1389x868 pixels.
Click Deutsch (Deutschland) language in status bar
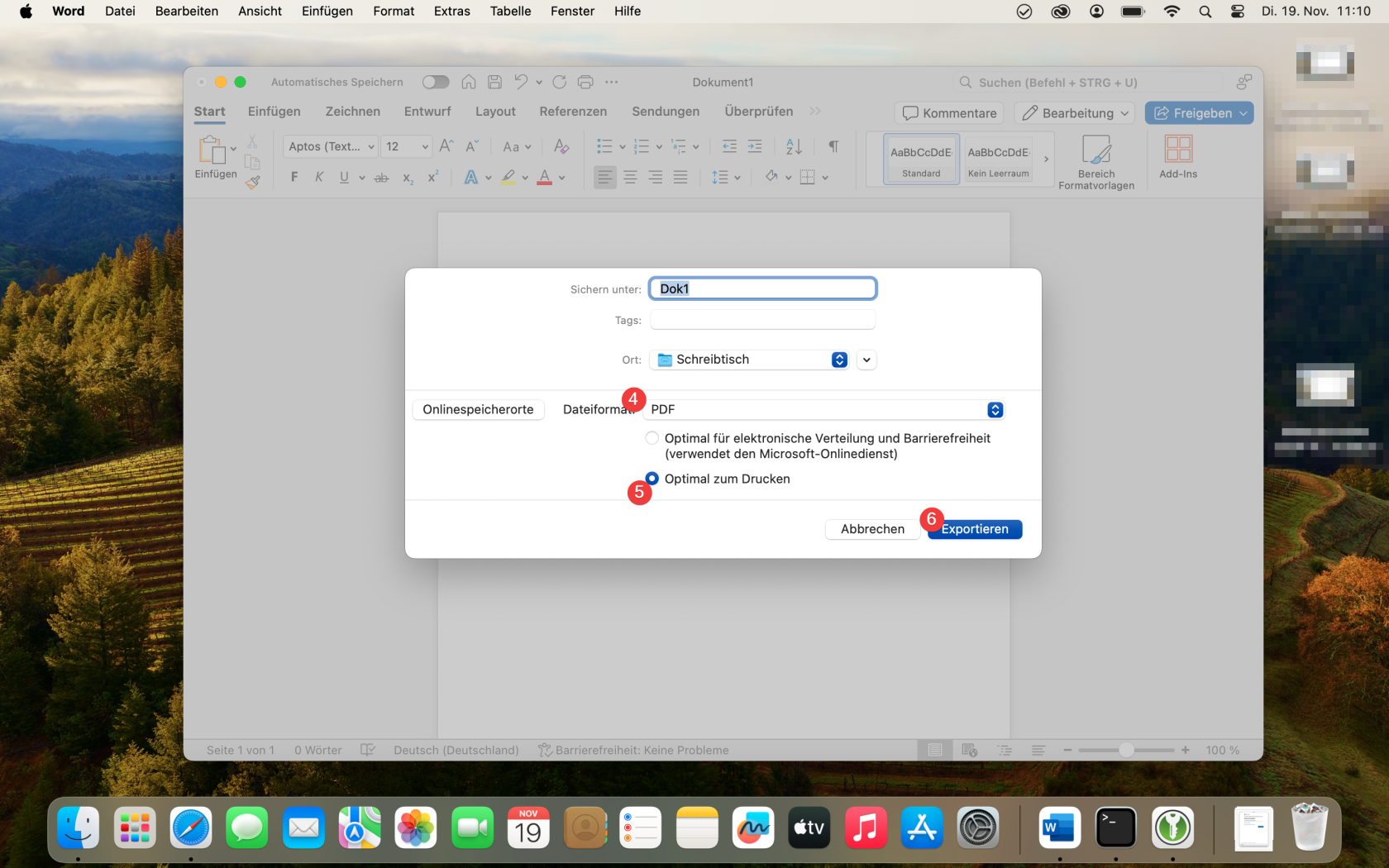coord(456,750)
